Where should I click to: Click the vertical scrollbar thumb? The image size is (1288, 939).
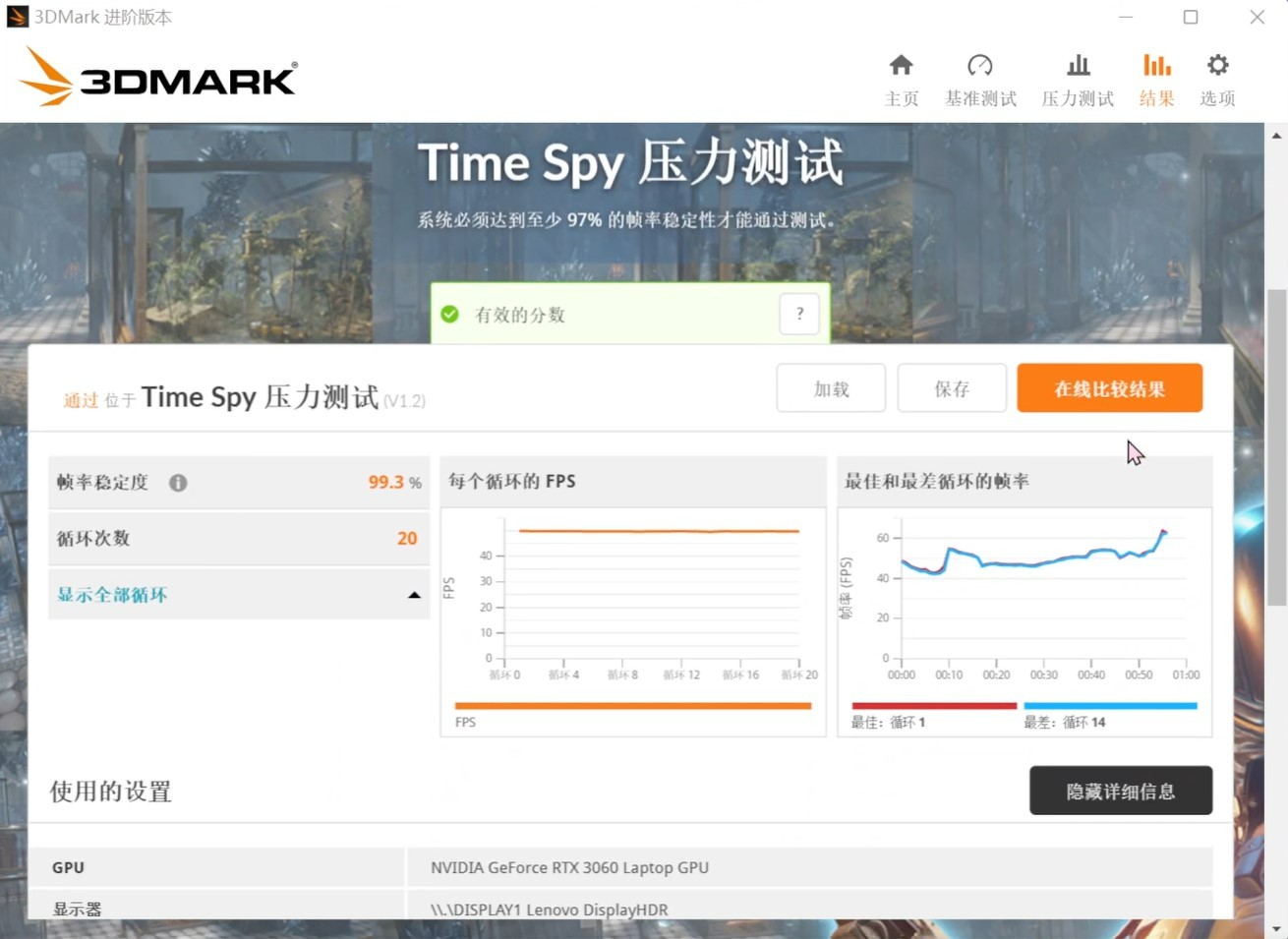[x=1276, y=447]
